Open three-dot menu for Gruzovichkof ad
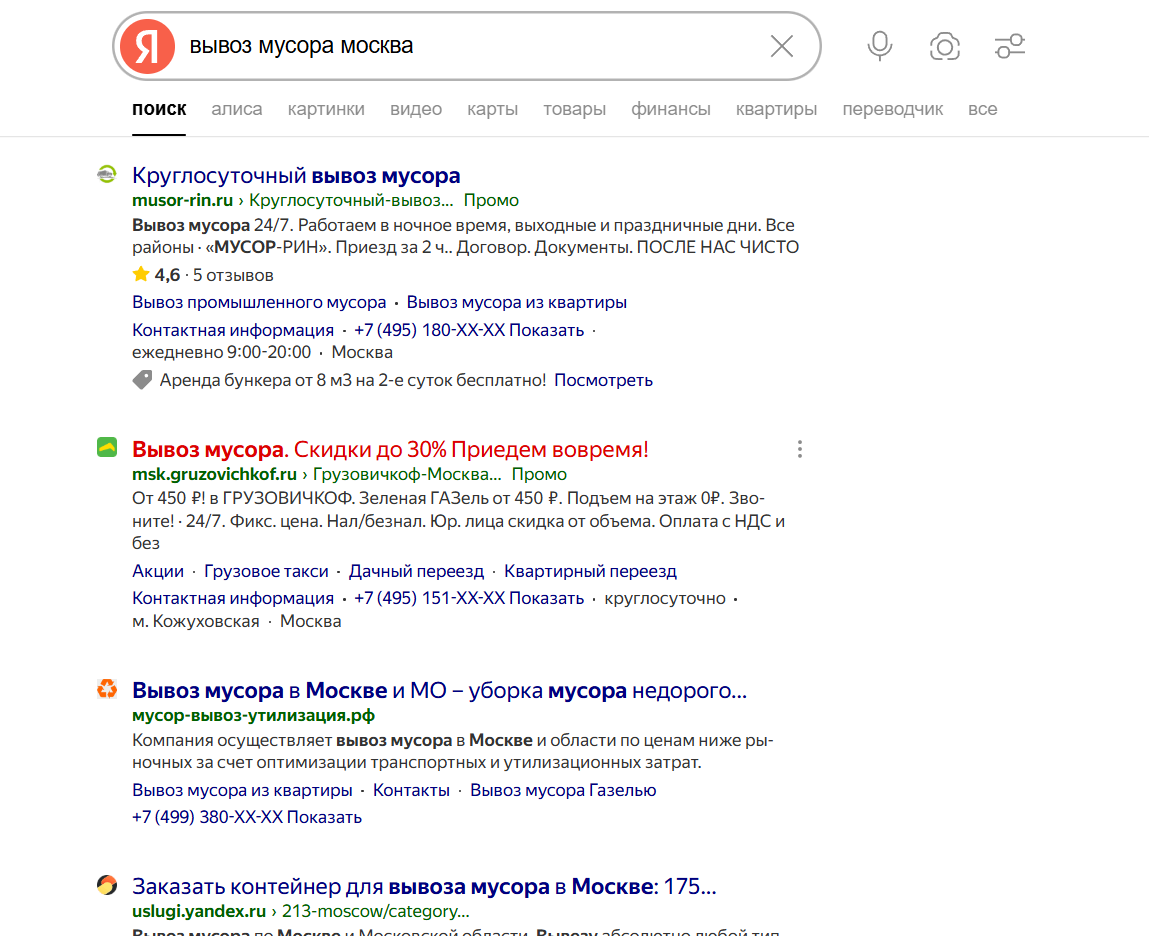Screen dimensions: 1149x936 tap(799, 449)
